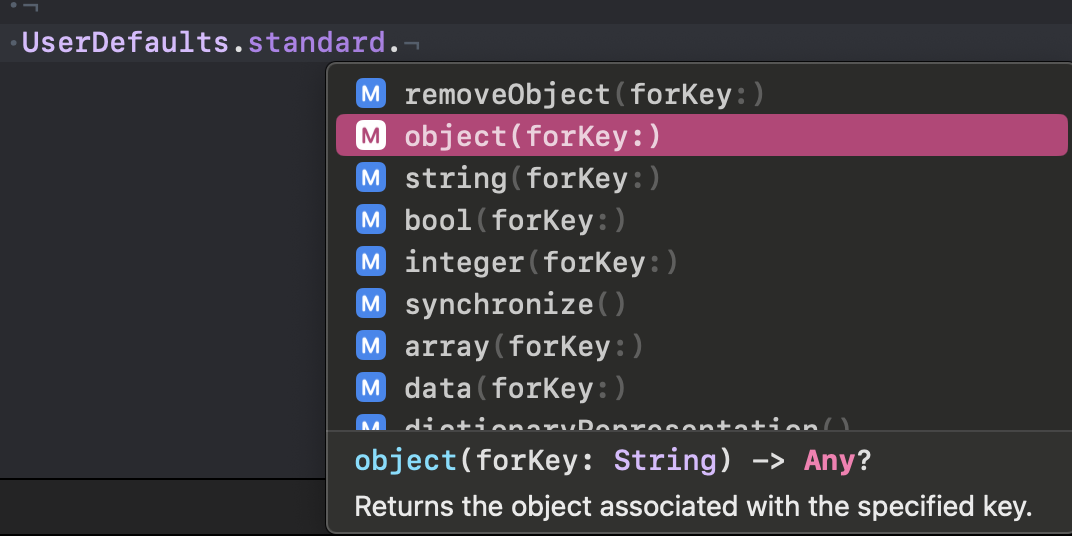
Task: Click method icon beside array(forKey:)
Action: (371, 346)
